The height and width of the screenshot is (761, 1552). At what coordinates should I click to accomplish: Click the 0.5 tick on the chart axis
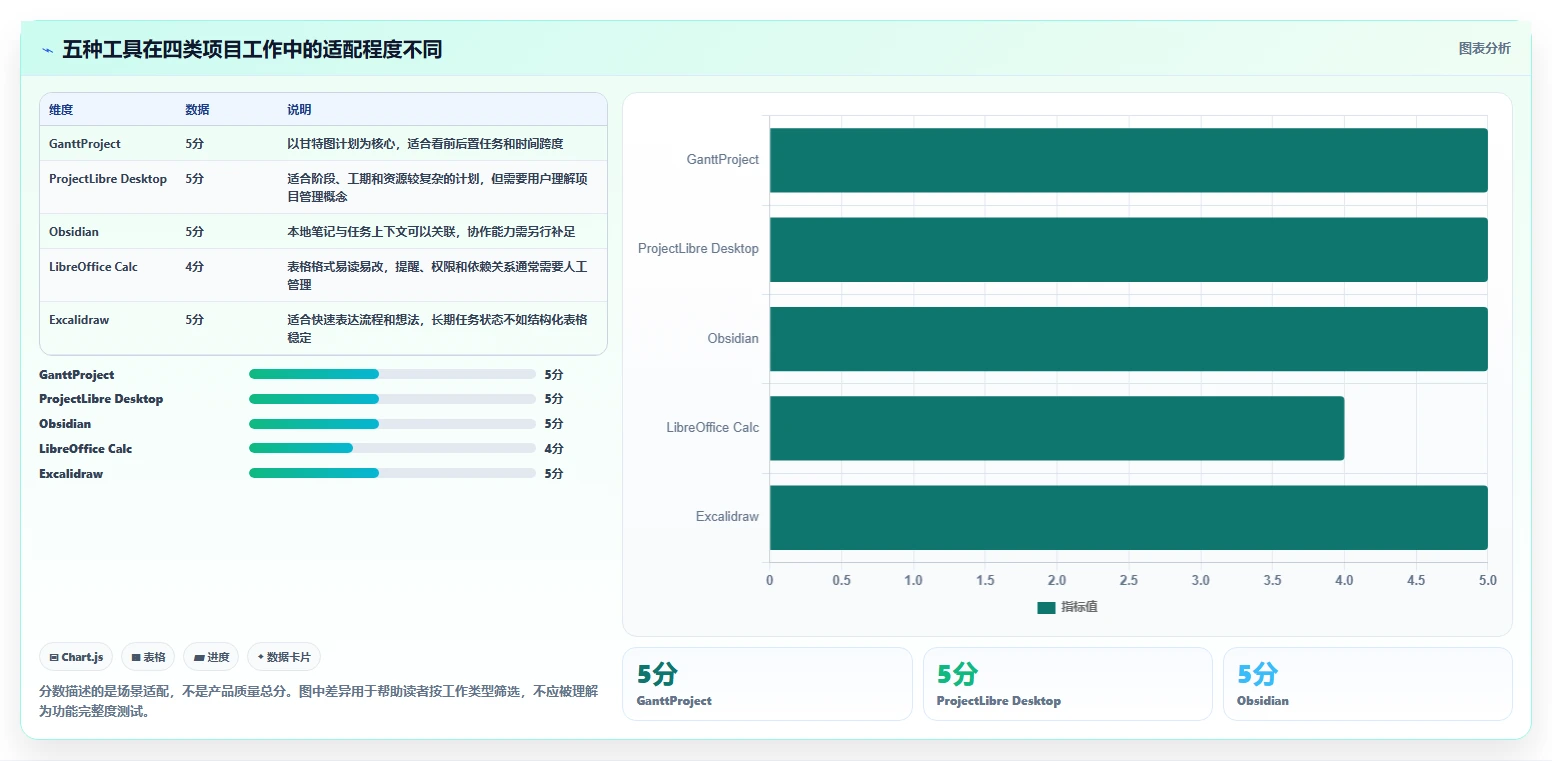point(842,580)
